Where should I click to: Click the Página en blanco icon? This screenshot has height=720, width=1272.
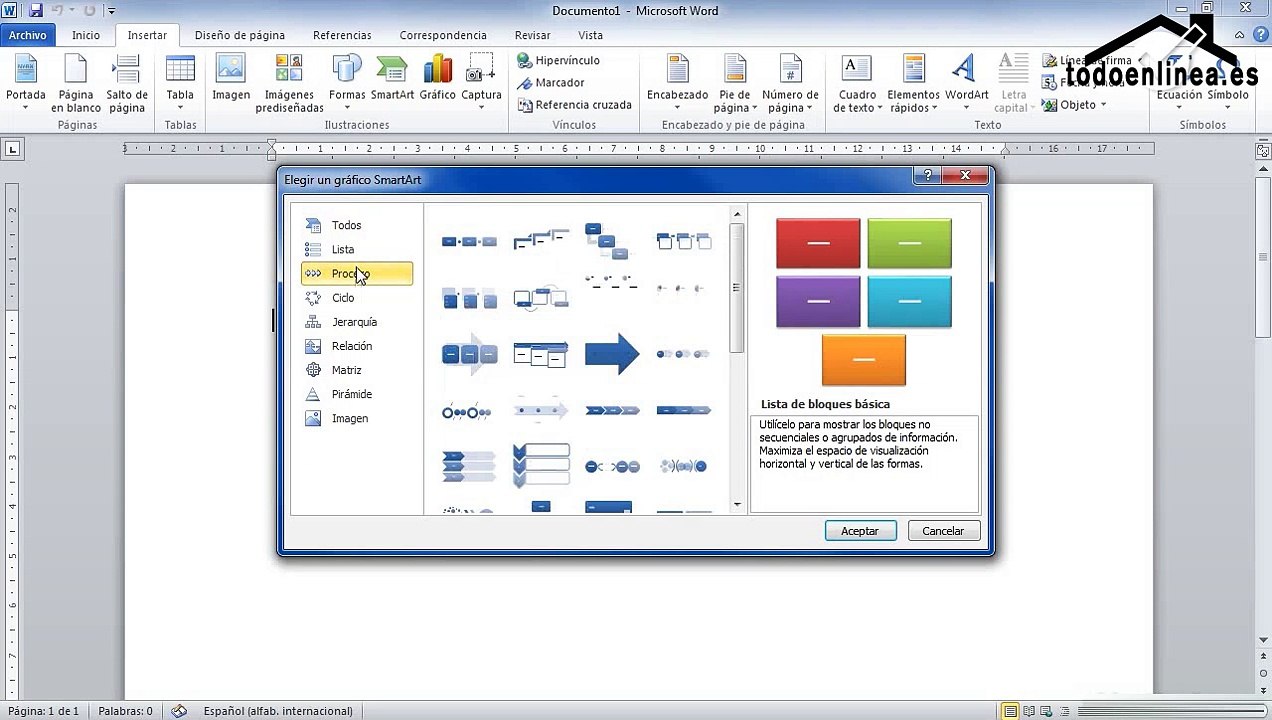(x=76, y=84)
